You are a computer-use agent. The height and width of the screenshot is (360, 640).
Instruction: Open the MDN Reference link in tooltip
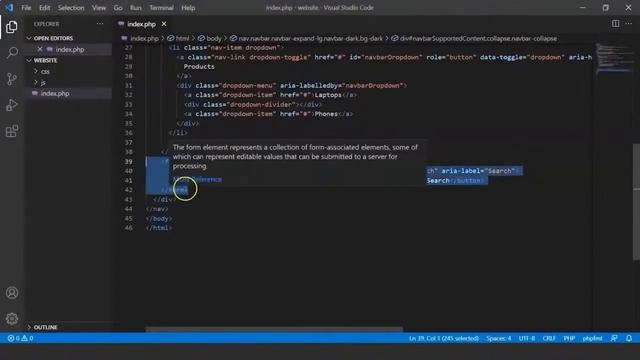point(197,179)
